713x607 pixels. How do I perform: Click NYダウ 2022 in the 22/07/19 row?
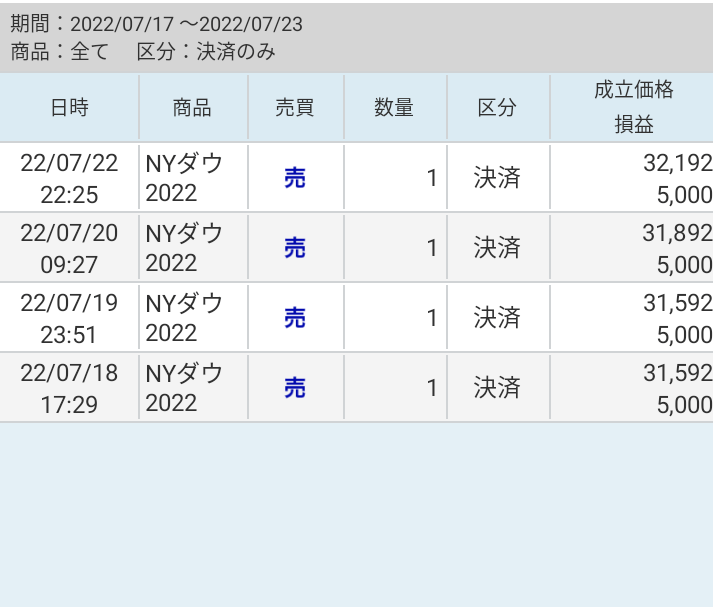coord(184,318)
